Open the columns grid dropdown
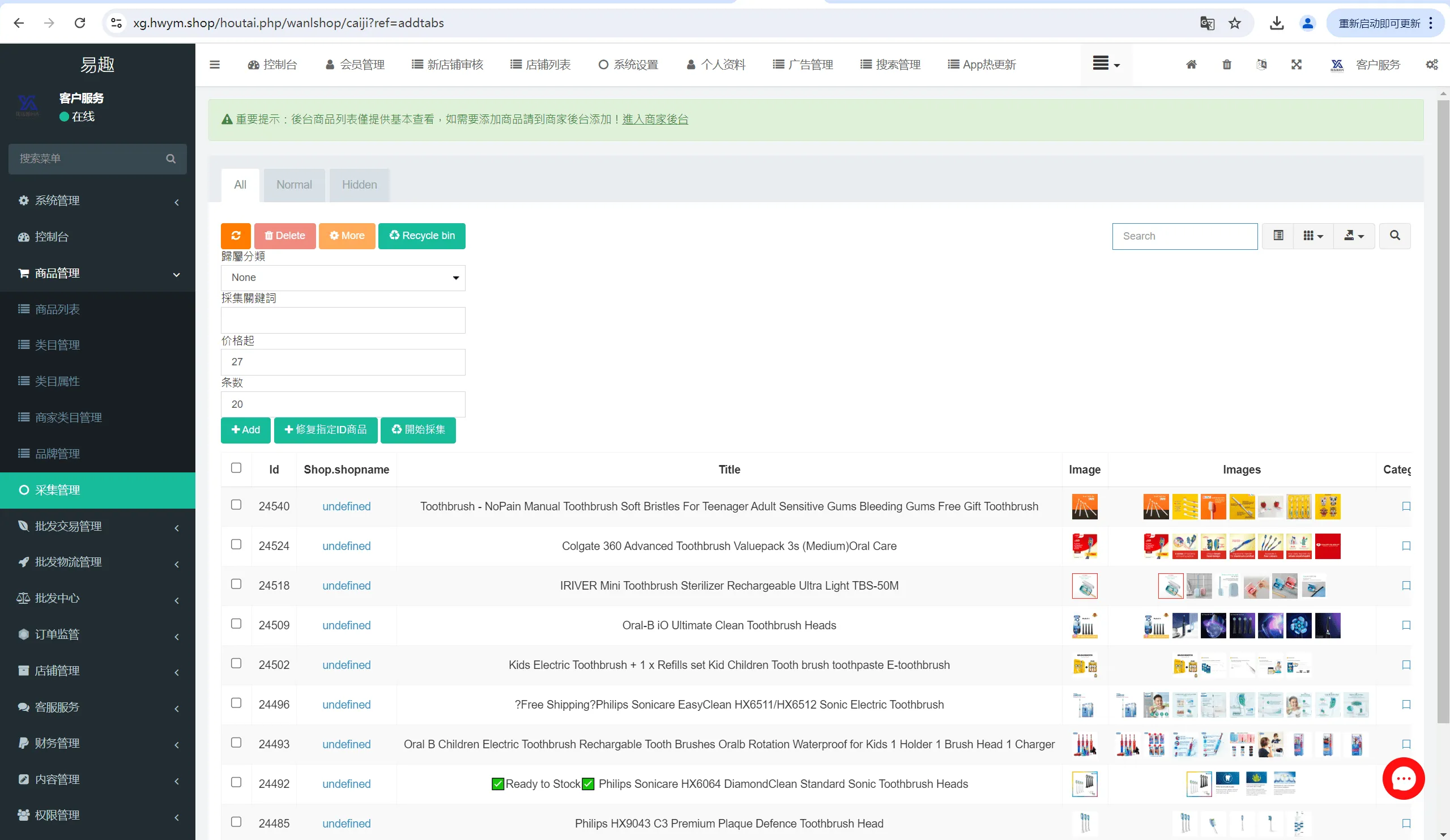The width and height of the screenshot is (1450, 840). click(1313, 236)
